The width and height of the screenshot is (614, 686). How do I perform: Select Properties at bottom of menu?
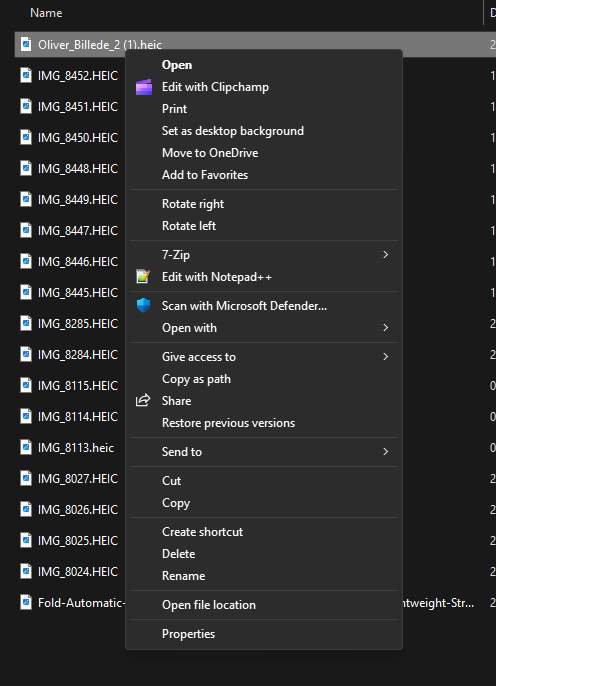[x=188, y=634]
